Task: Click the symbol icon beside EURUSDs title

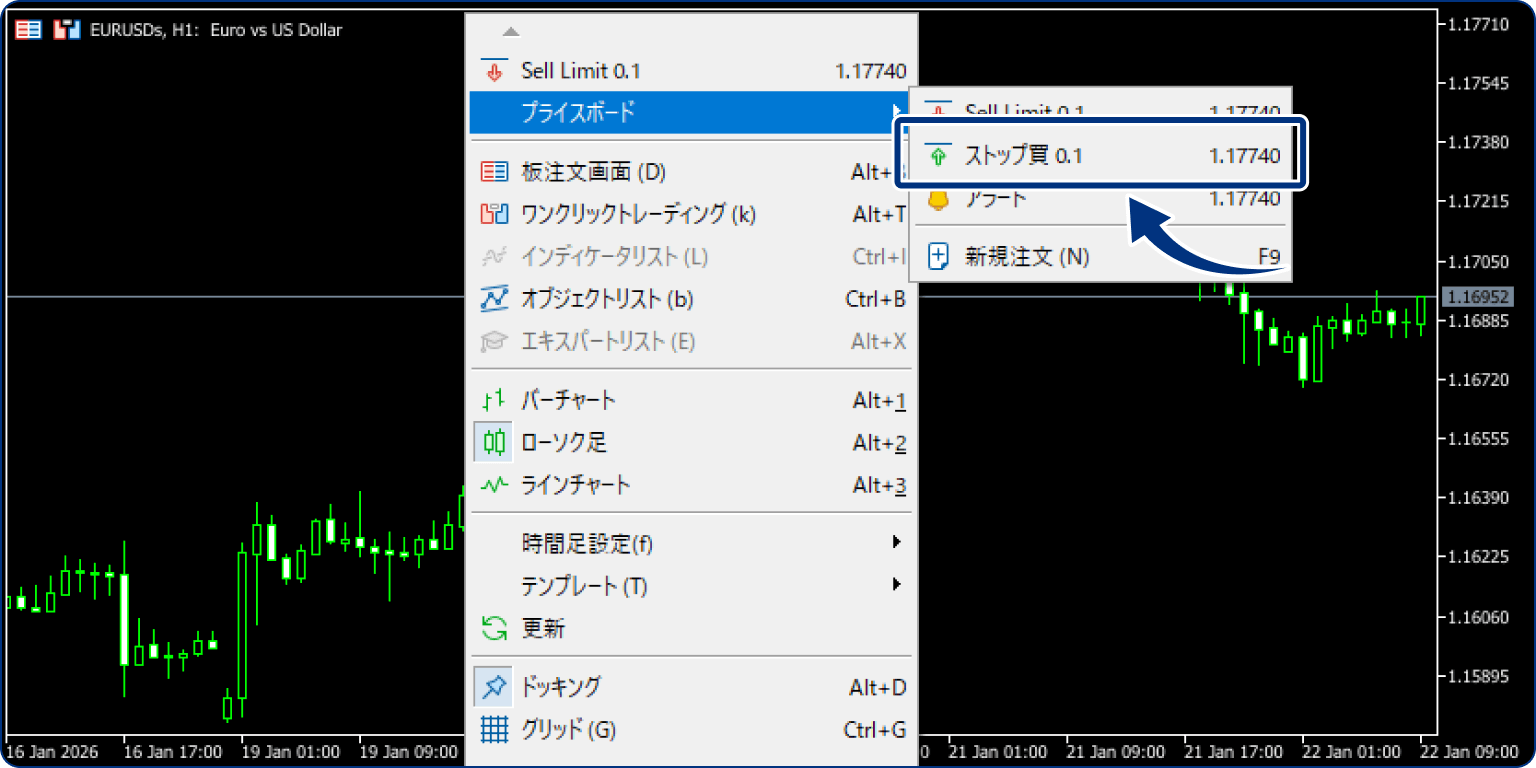Action: (66, 29)
